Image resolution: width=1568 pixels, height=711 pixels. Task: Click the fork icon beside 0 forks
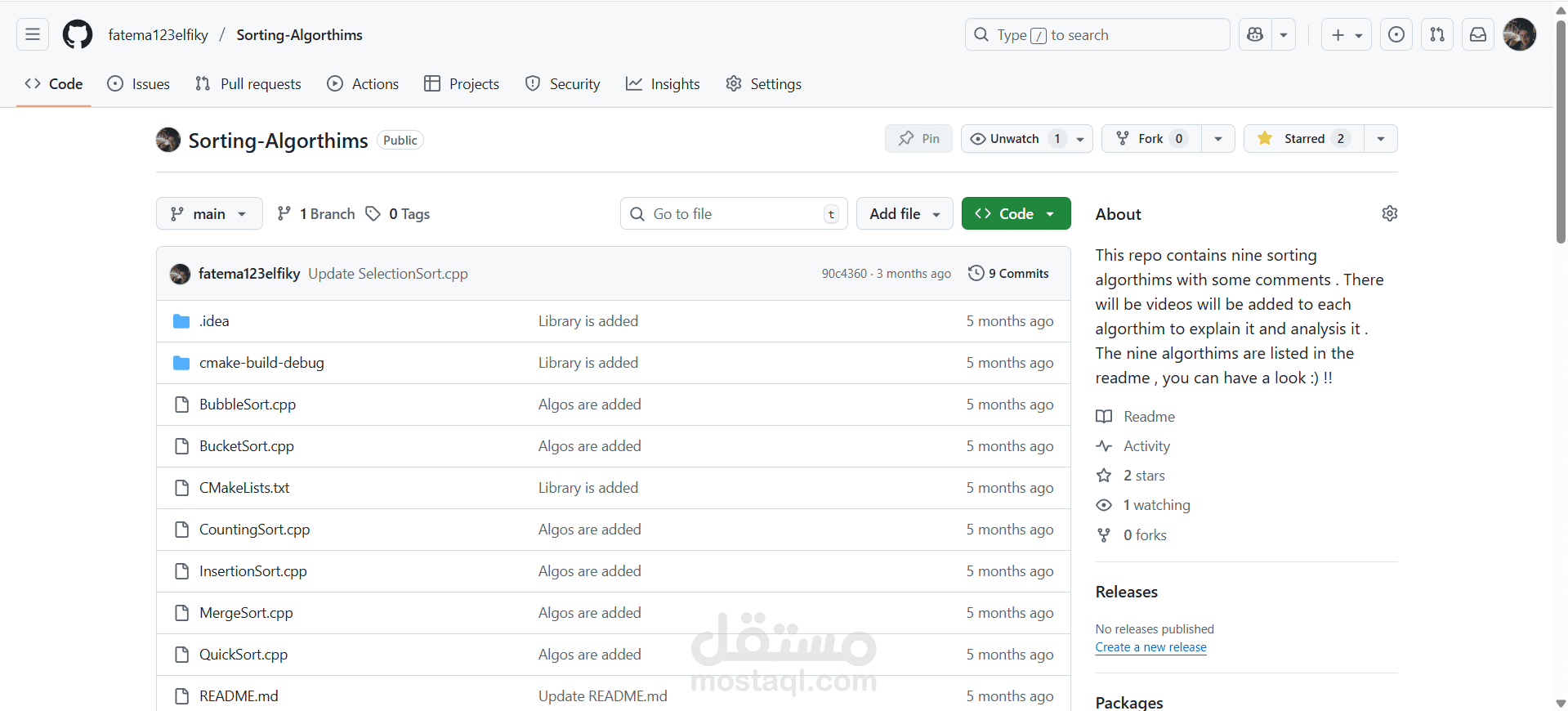pos(1104,535)
